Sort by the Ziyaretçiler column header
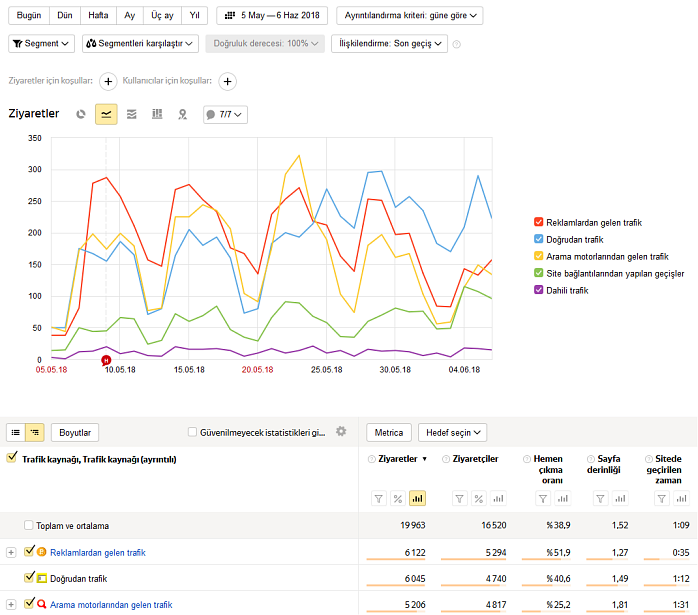 point(475,459)
